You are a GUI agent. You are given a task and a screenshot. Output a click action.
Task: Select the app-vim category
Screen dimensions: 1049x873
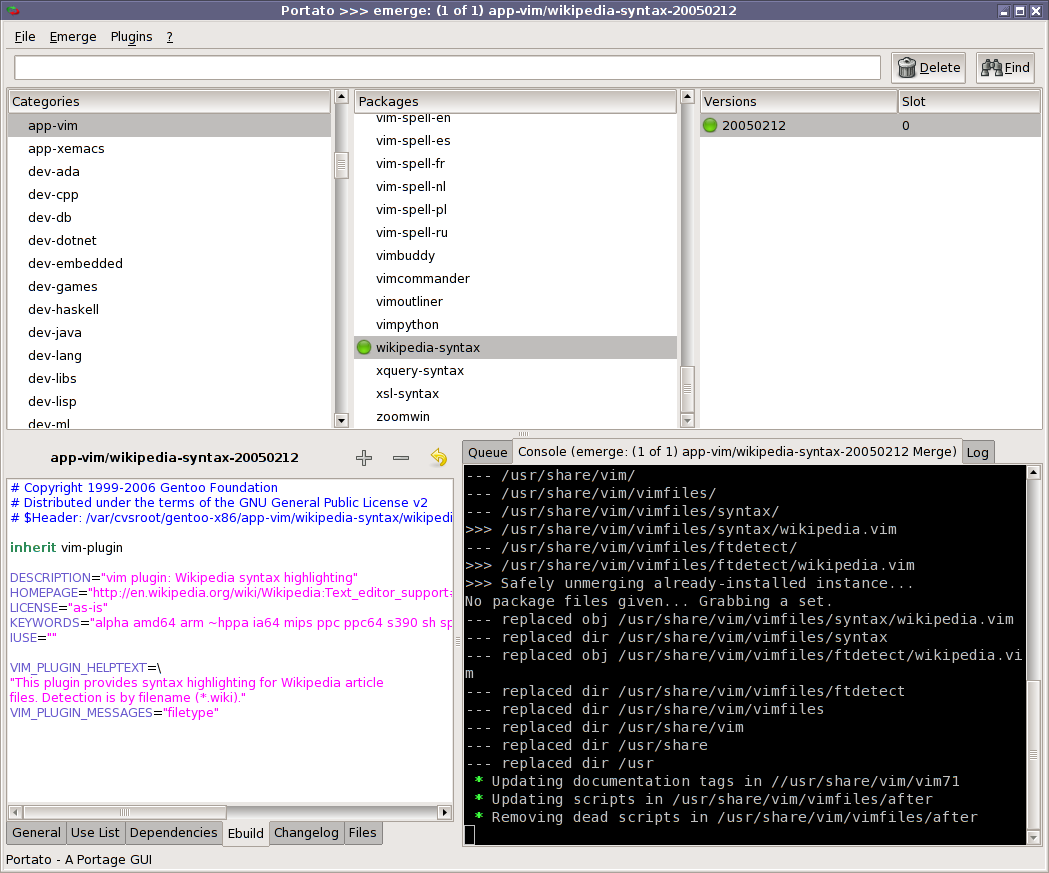coord(169,126)
